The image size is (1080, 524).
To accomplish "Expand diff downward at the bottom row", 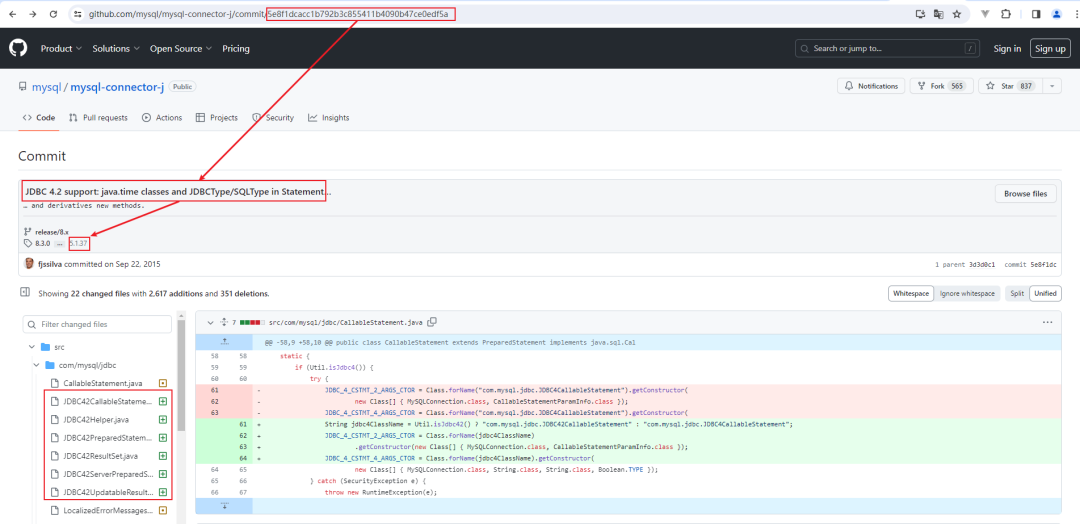I will [x=224, y=506].
